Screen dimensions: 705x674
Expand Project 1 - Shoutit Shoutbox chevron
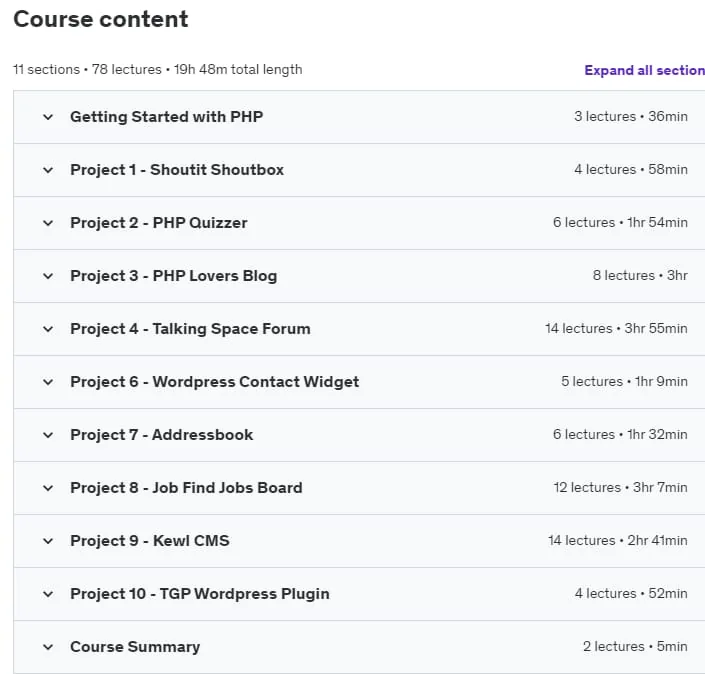48,170
